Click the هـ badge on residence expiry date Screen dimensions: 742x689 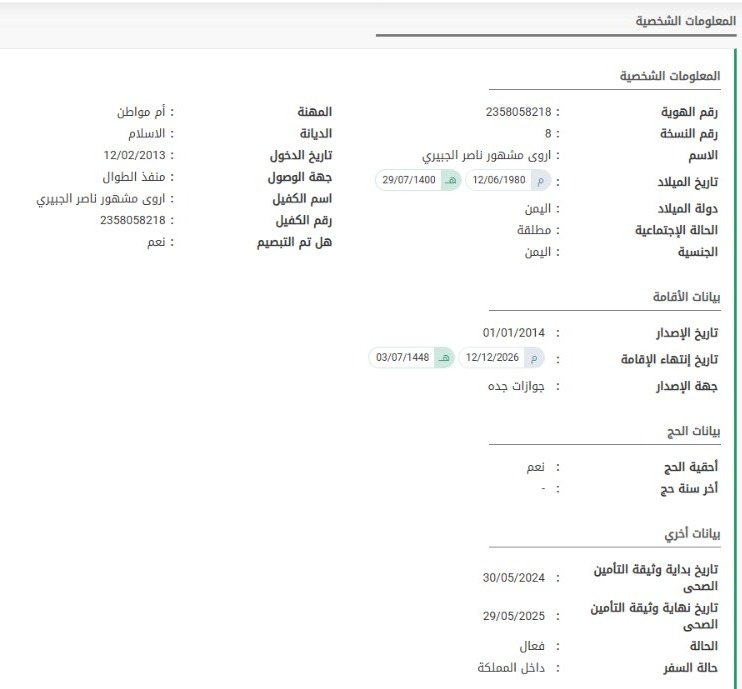pyautogui.click(x=444, y=357)
